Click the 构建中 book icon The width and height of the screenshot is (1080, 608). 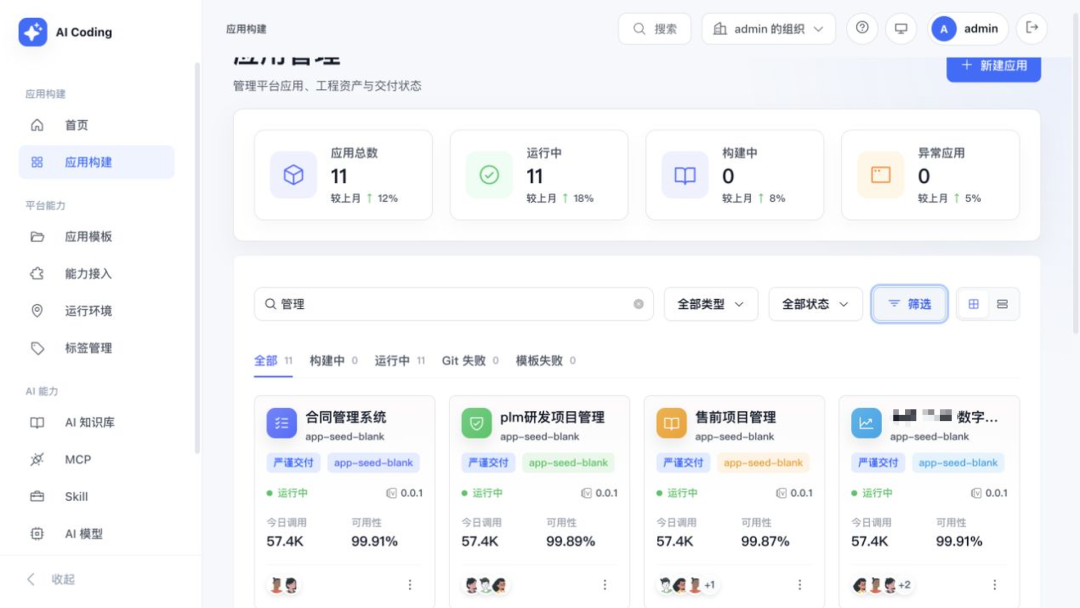pyautogui.click(x=685, y=175)
